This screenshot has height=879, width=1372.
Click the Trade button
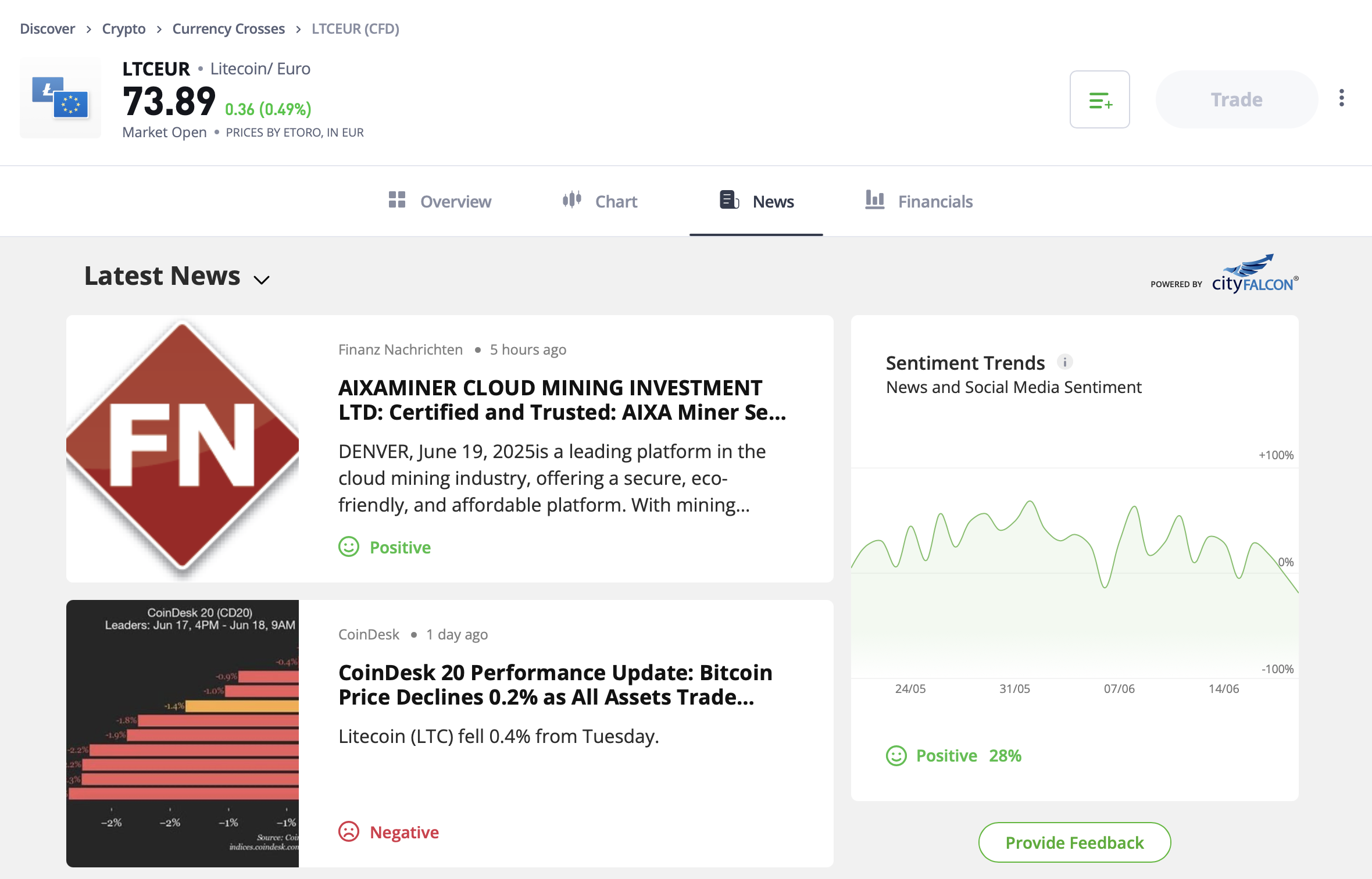coord(1237,99)
